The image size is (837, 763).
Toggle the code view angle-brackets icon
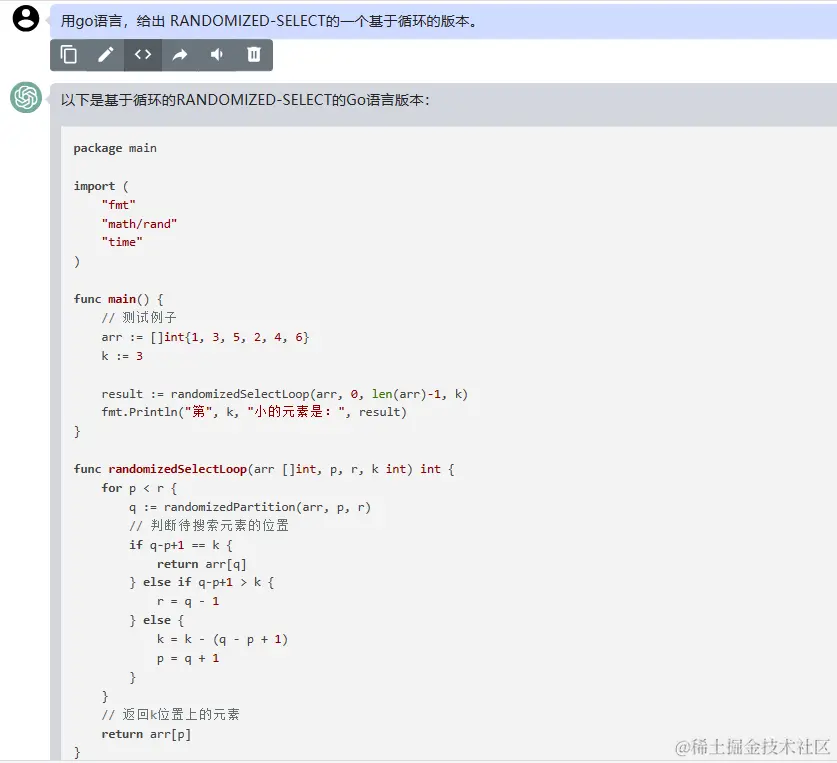(143, 54)
